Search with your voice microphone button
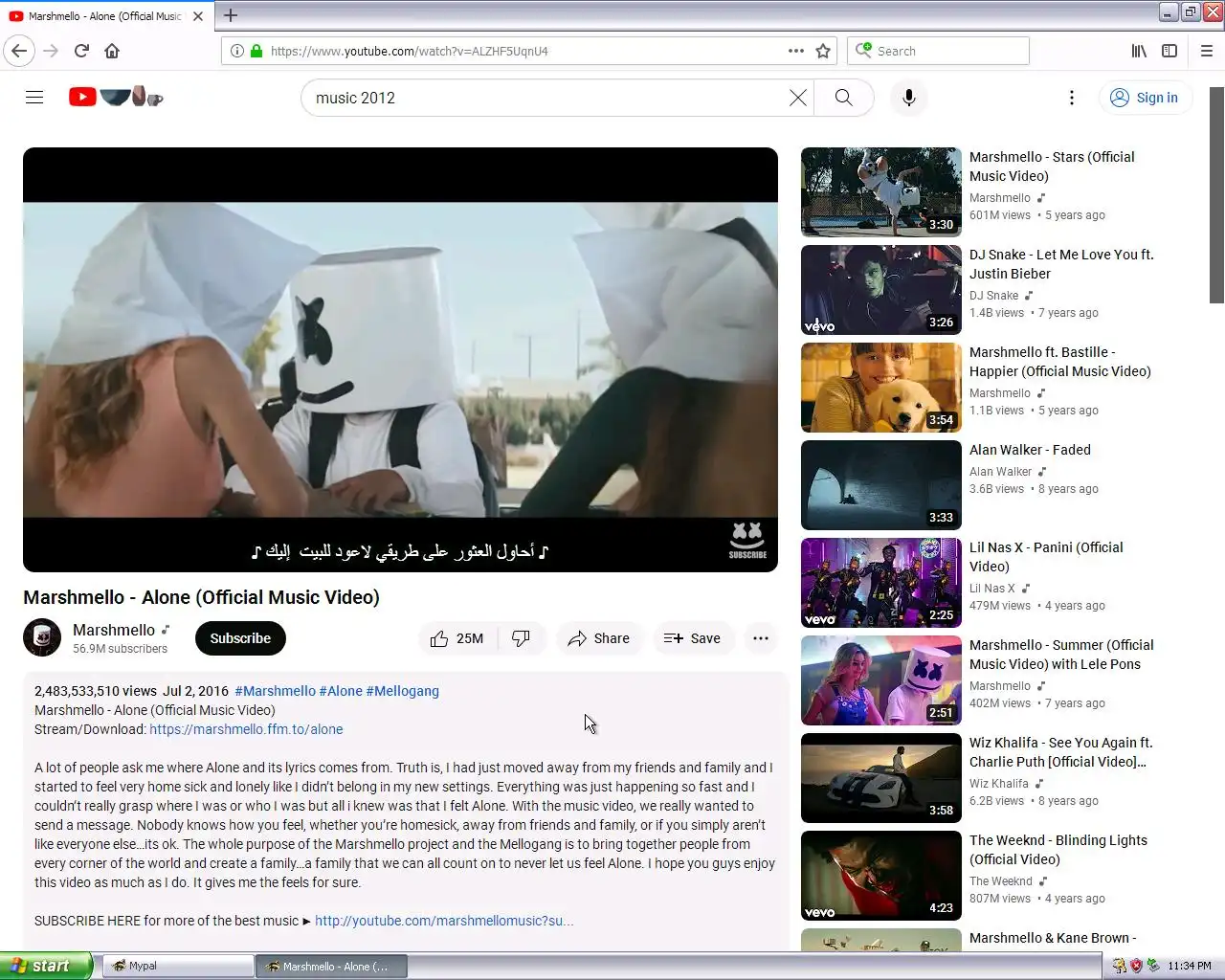This screenshot has height=980, width=1225. [909, 98]
